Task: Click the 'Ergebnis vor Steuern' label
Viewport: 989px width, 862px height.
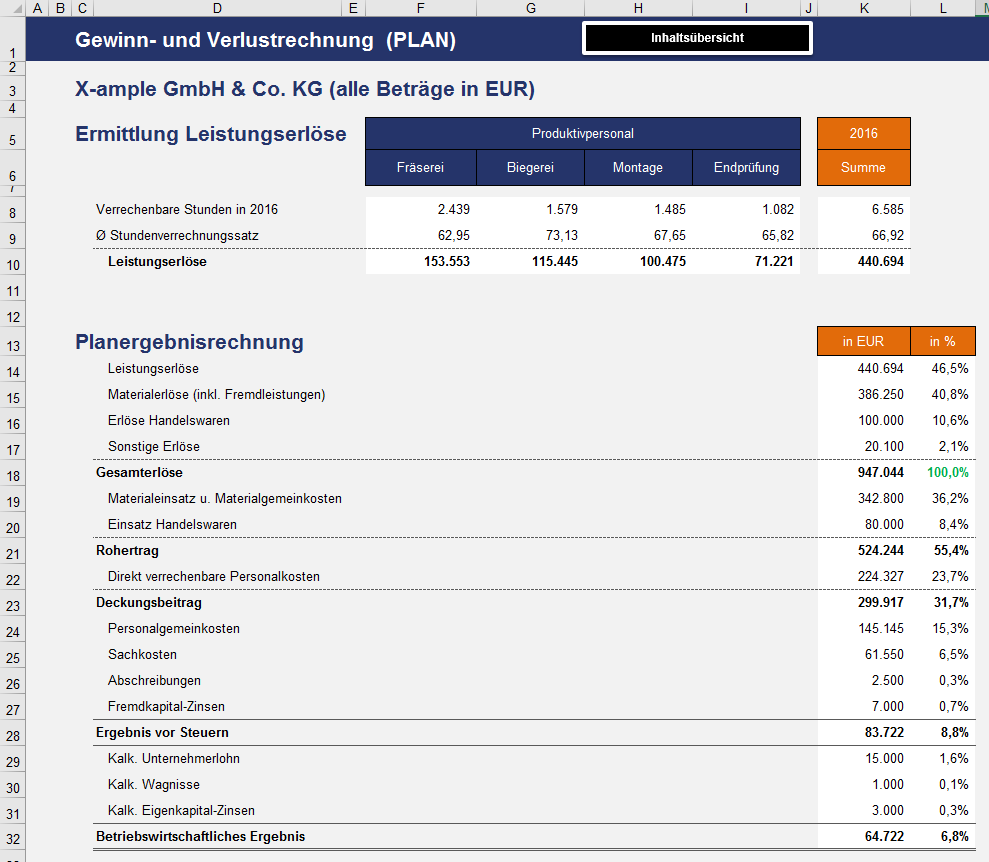Action: coord(162,732)
